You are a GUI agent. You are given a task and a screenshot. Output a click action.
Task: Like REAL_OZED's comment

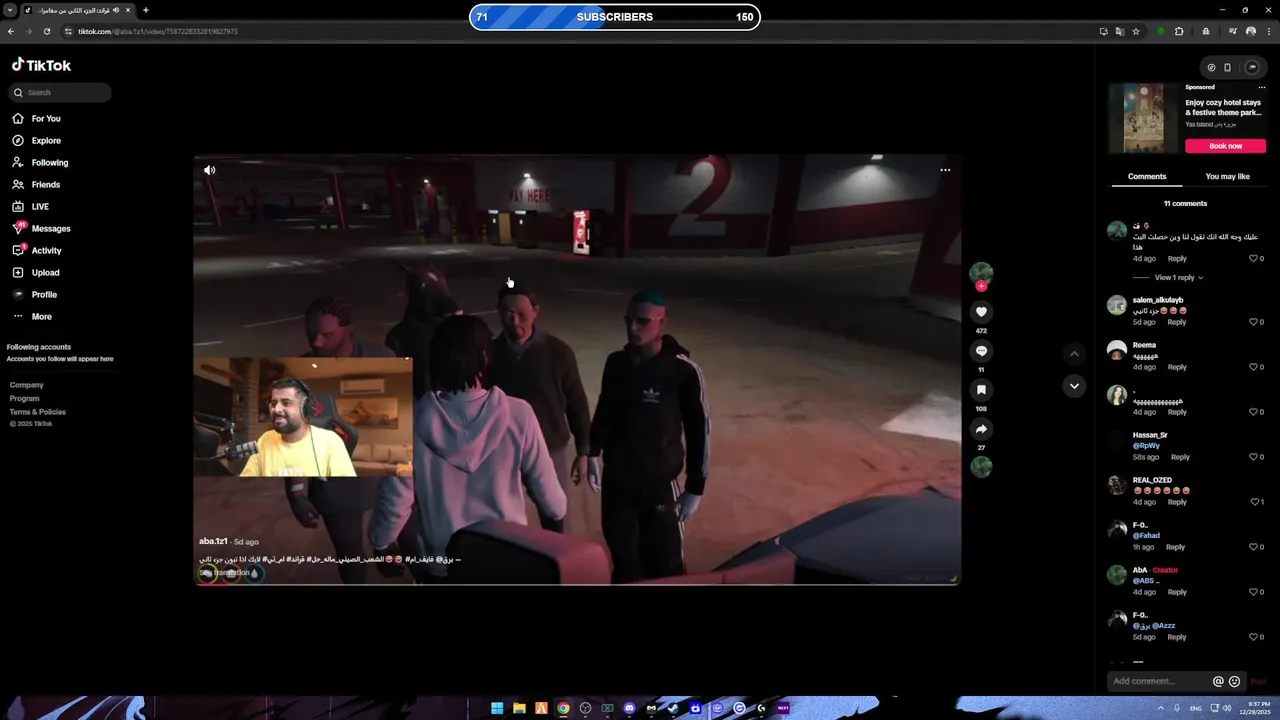[1256, 502]
